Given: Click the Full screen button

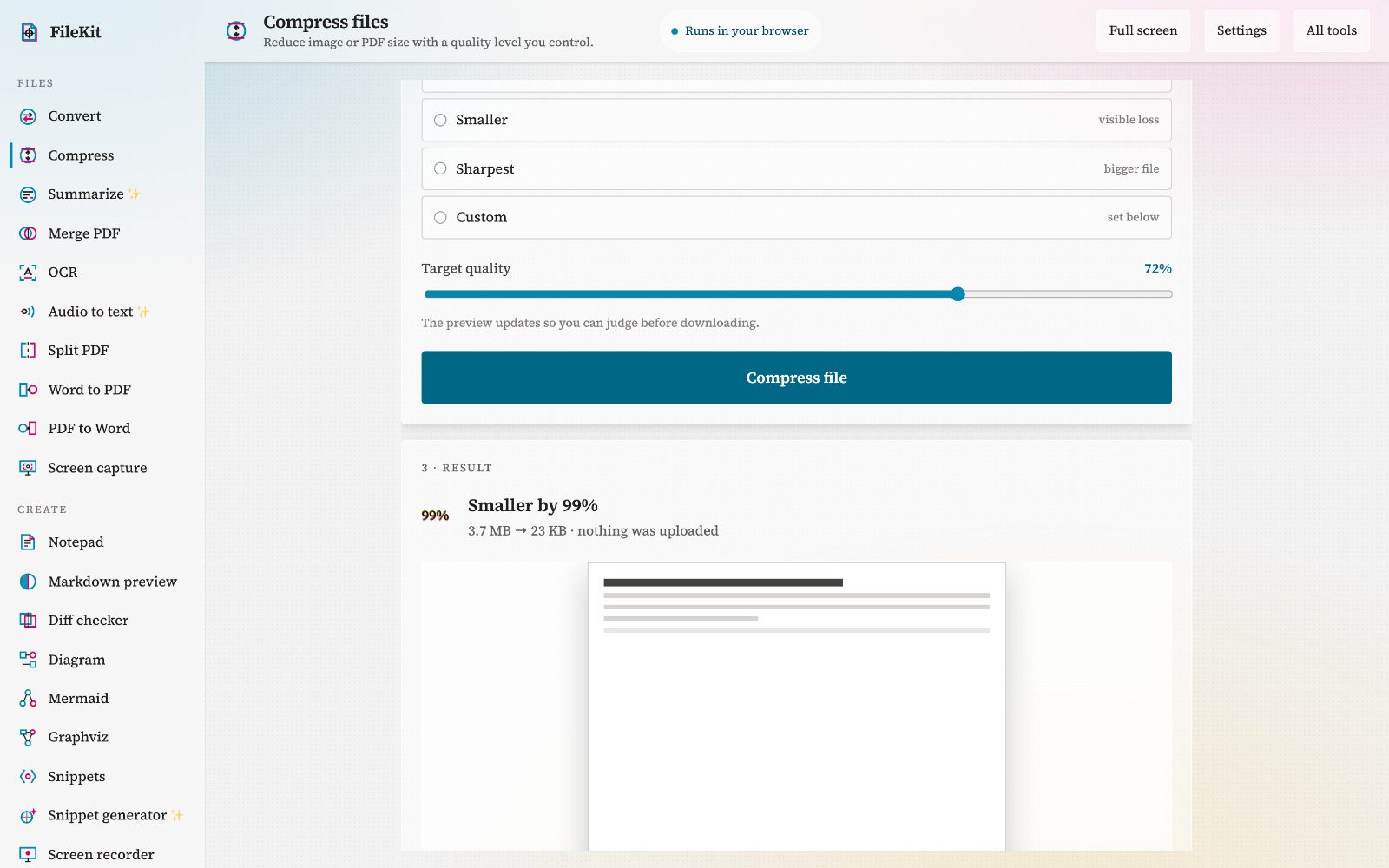Looking at the screenshot, I should click(1143, 30).
